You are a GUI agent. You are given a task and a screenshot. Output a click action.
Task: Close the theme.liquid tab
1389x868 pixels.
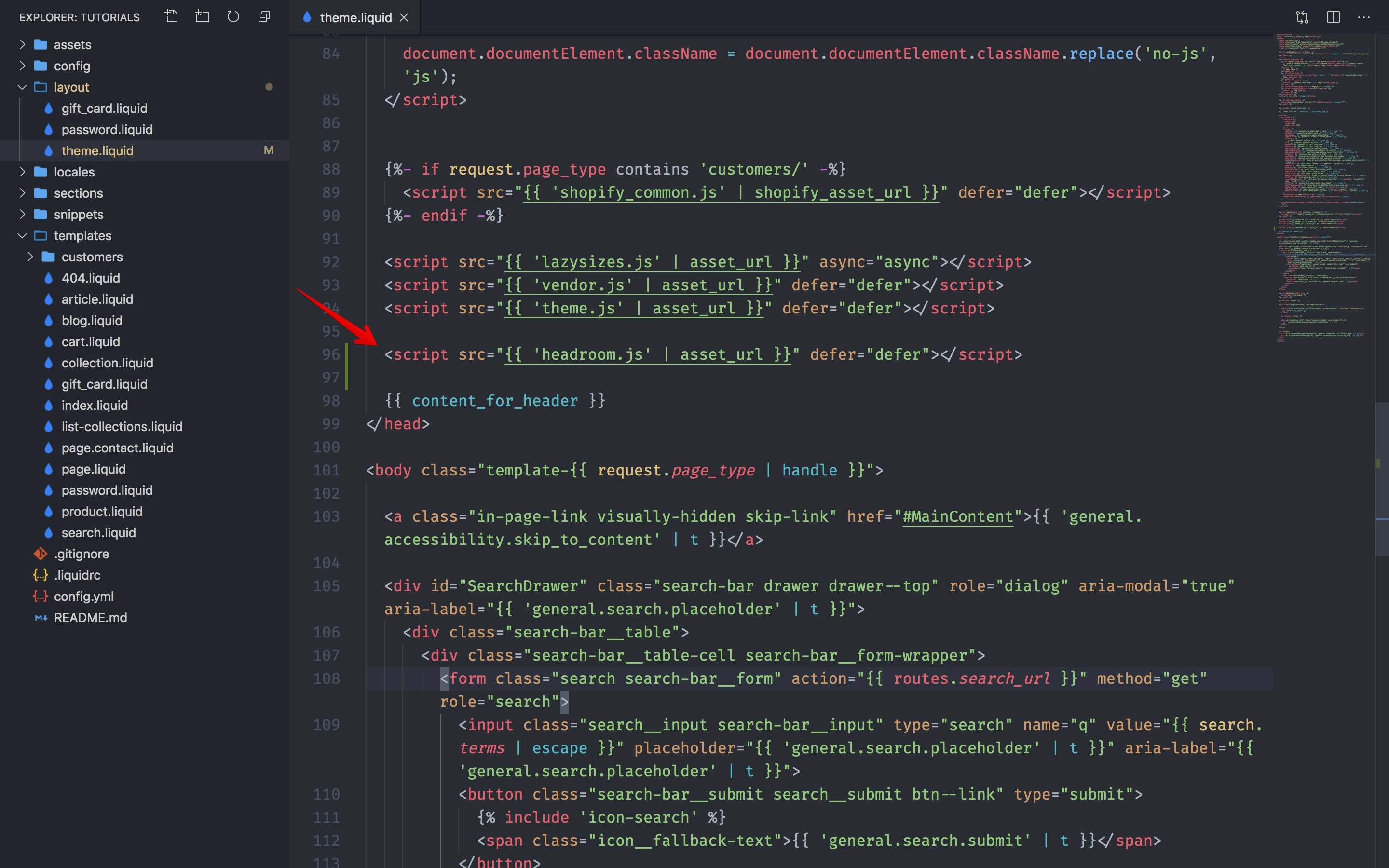tap(404, 17)
